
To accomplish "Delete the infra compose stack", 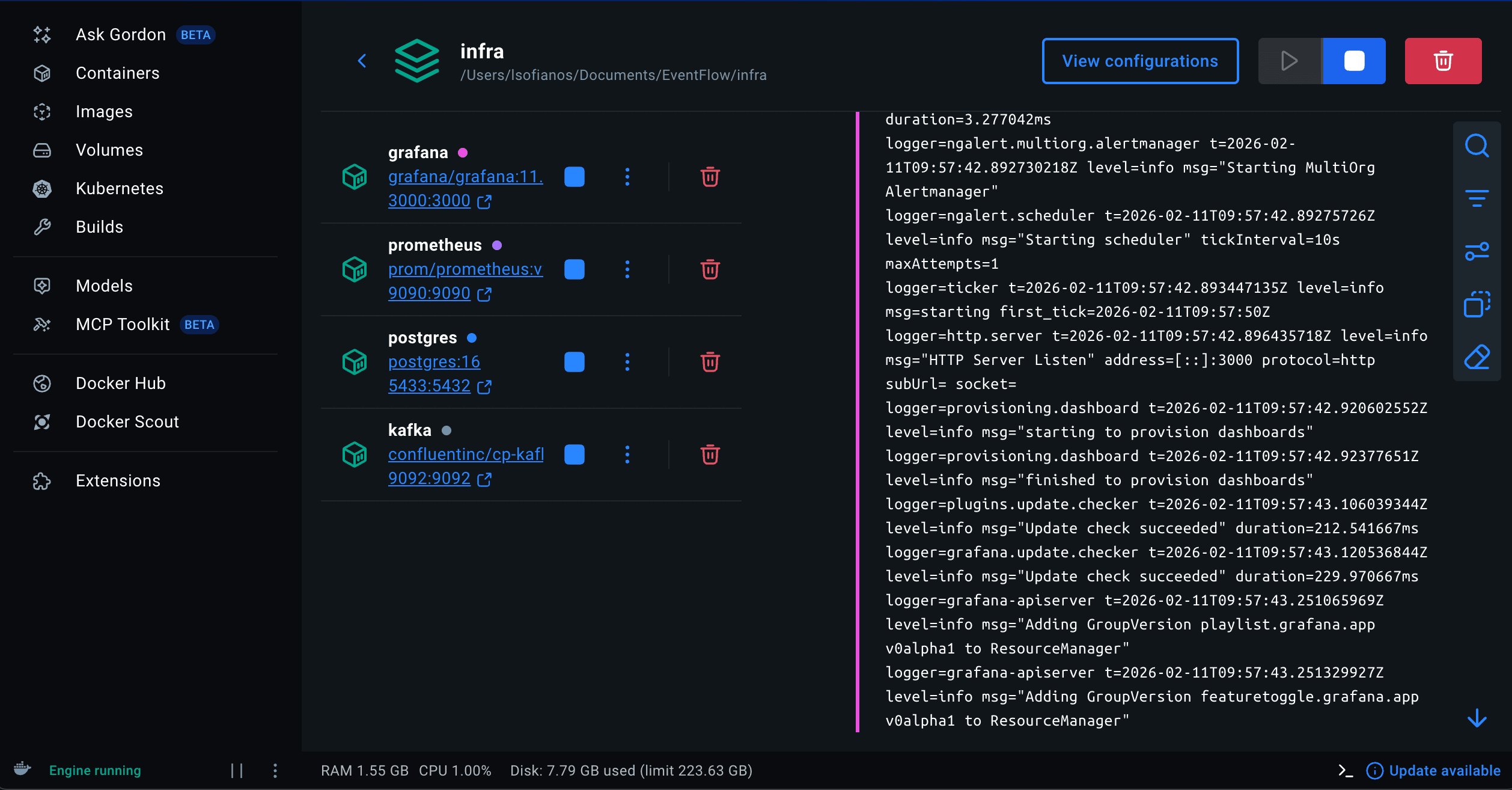I will (1443, 61).
